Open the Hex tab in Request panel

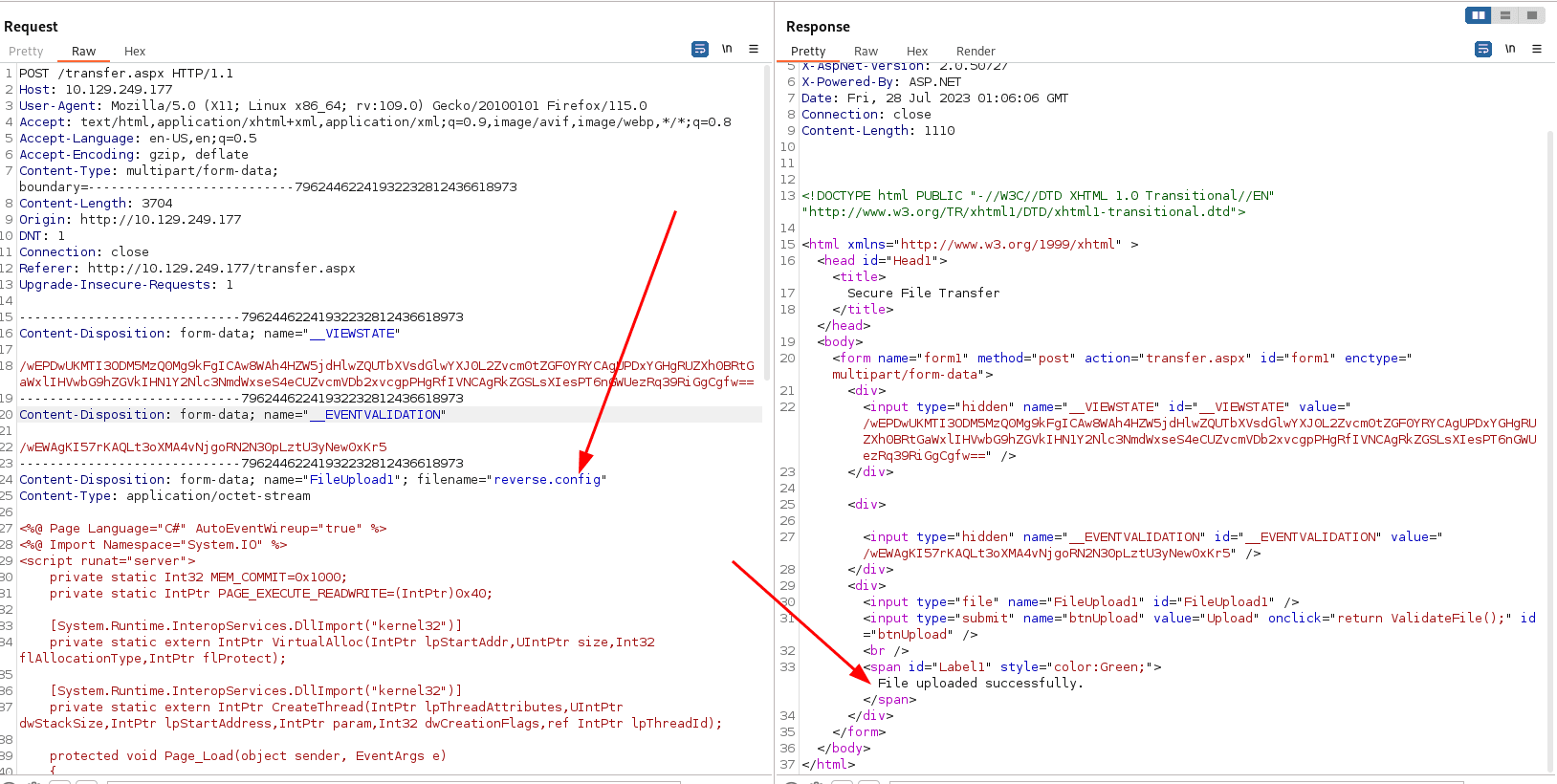[x=135, y=52]
